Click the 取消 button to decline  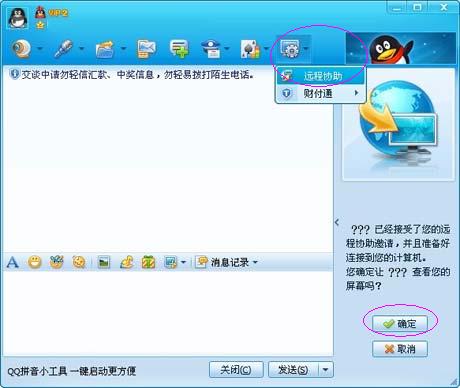tap(400, 349)
